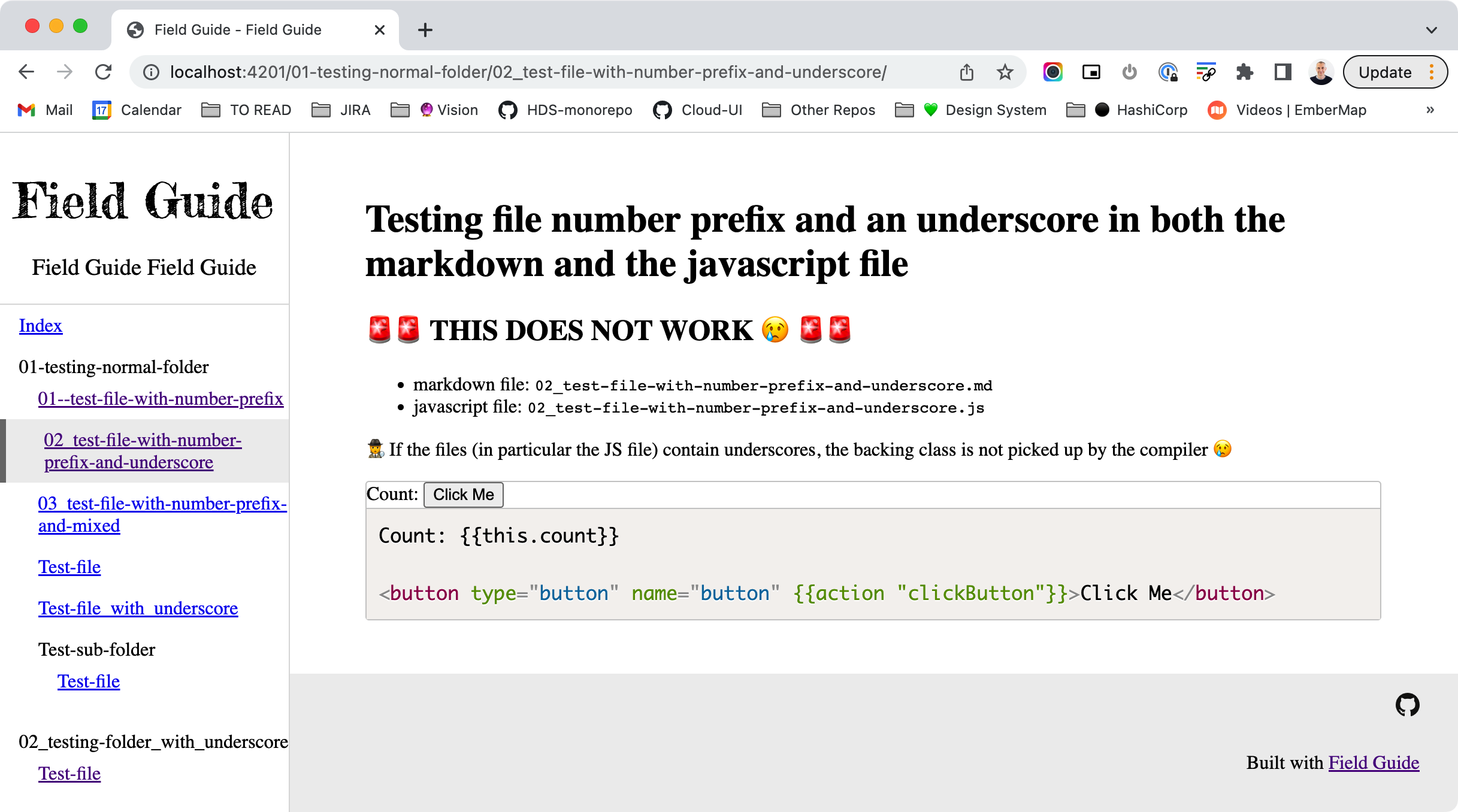Open Chrome's three-dot menu
Viewport: 1458px width, 812px height.
1431,72
